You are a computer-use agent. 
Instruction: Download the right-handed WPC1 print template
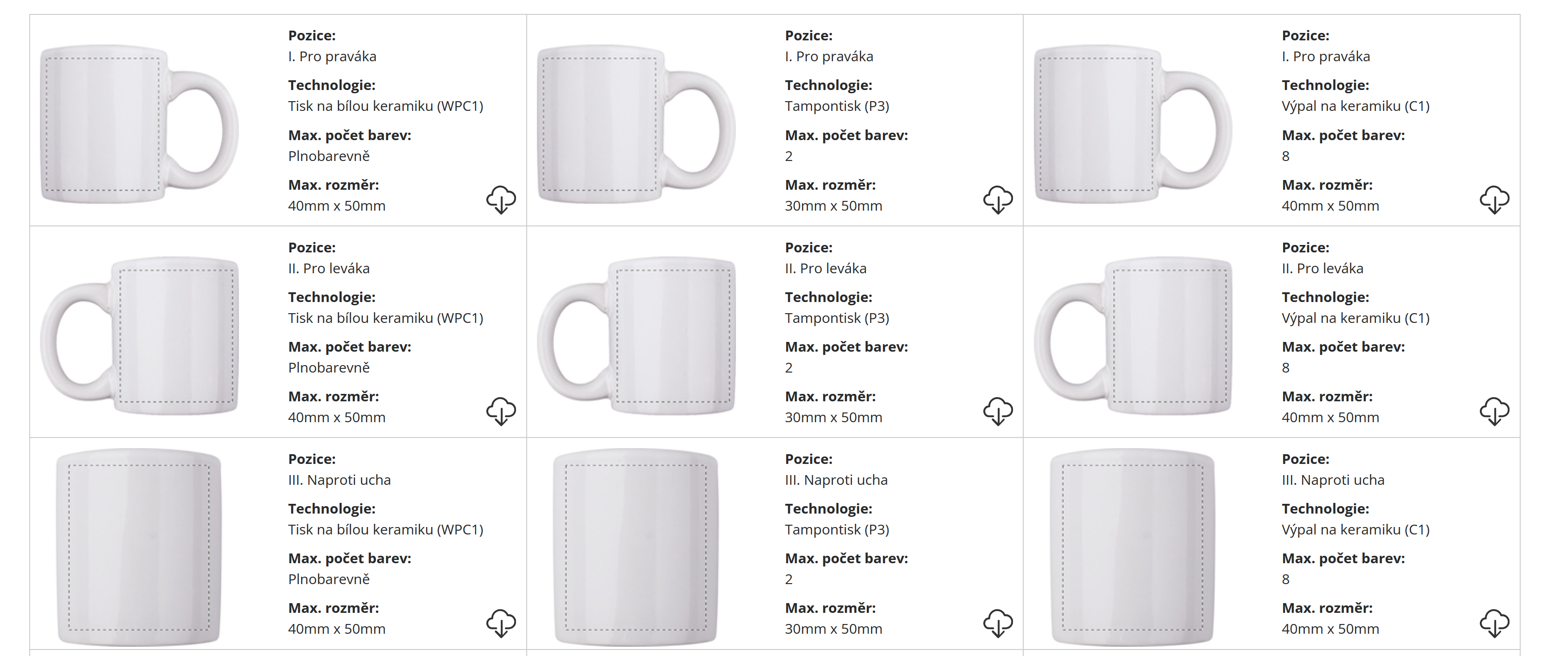pos(500,199)
